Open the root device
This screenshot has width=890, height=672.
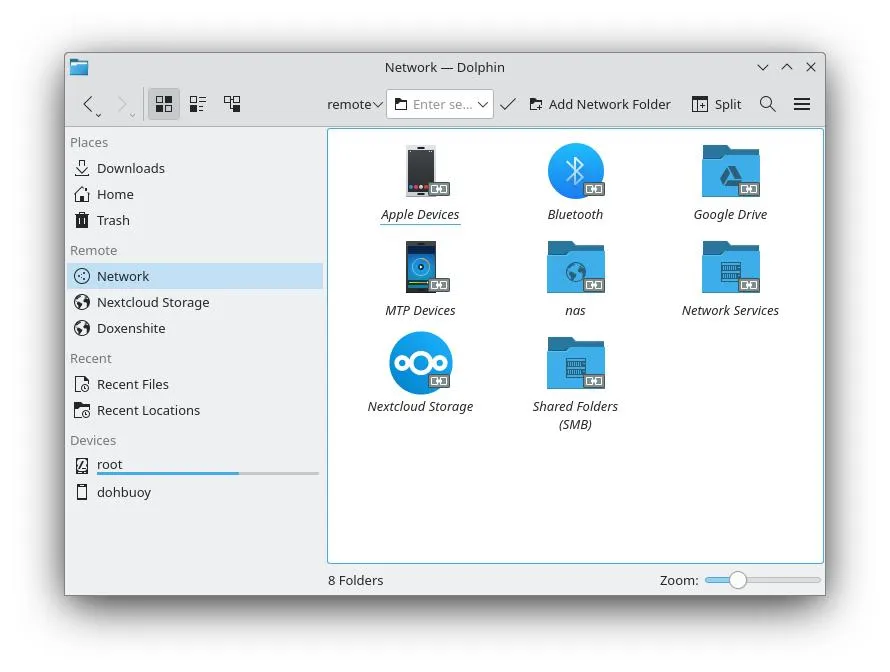195,466
